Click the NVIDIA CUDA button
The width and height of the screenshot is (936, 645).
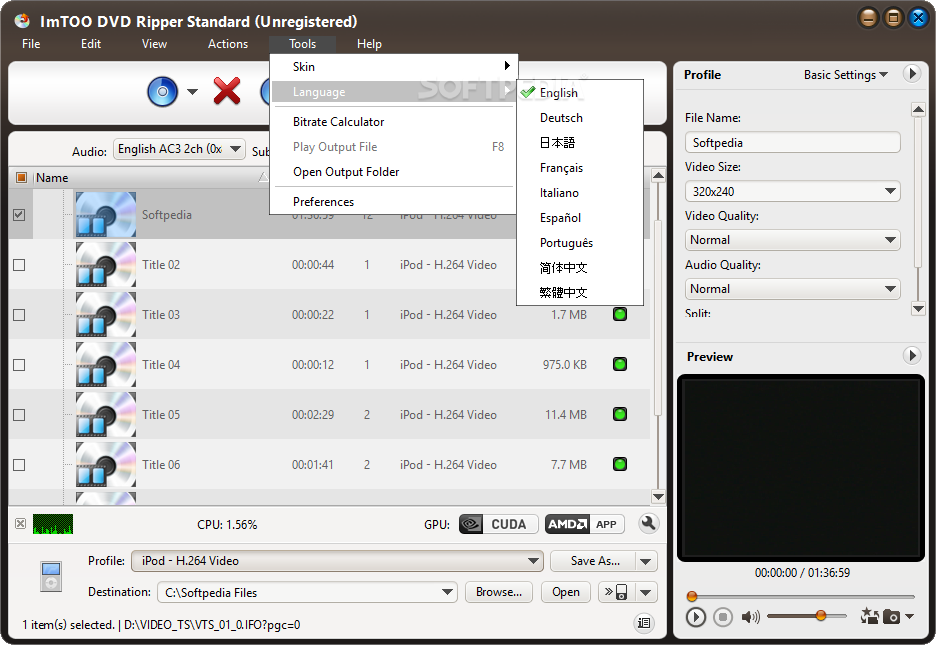pos(498,524)
